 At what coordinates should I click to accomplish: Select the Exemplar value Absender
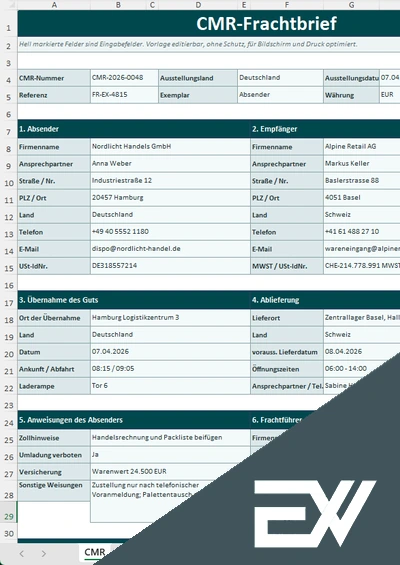point(280,95)
